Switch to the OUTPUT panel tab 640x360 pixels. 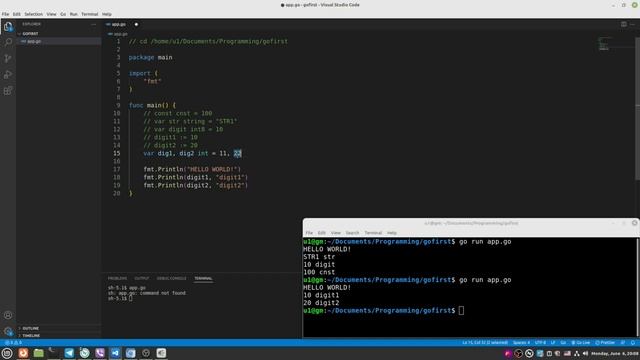(142, 278)
